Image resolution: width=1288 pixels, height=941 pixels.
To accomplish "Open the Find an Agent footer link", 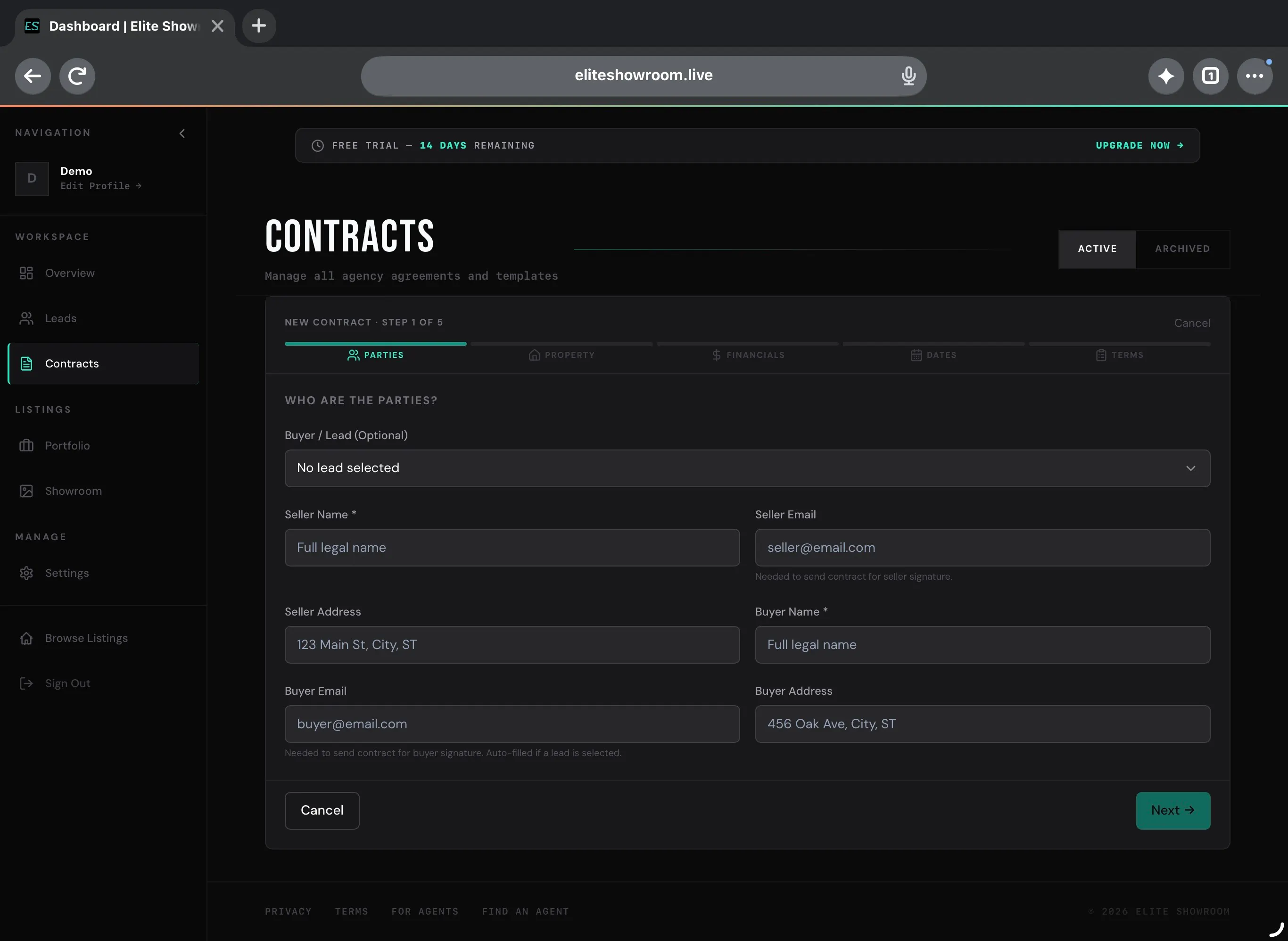I will [525, 911].
